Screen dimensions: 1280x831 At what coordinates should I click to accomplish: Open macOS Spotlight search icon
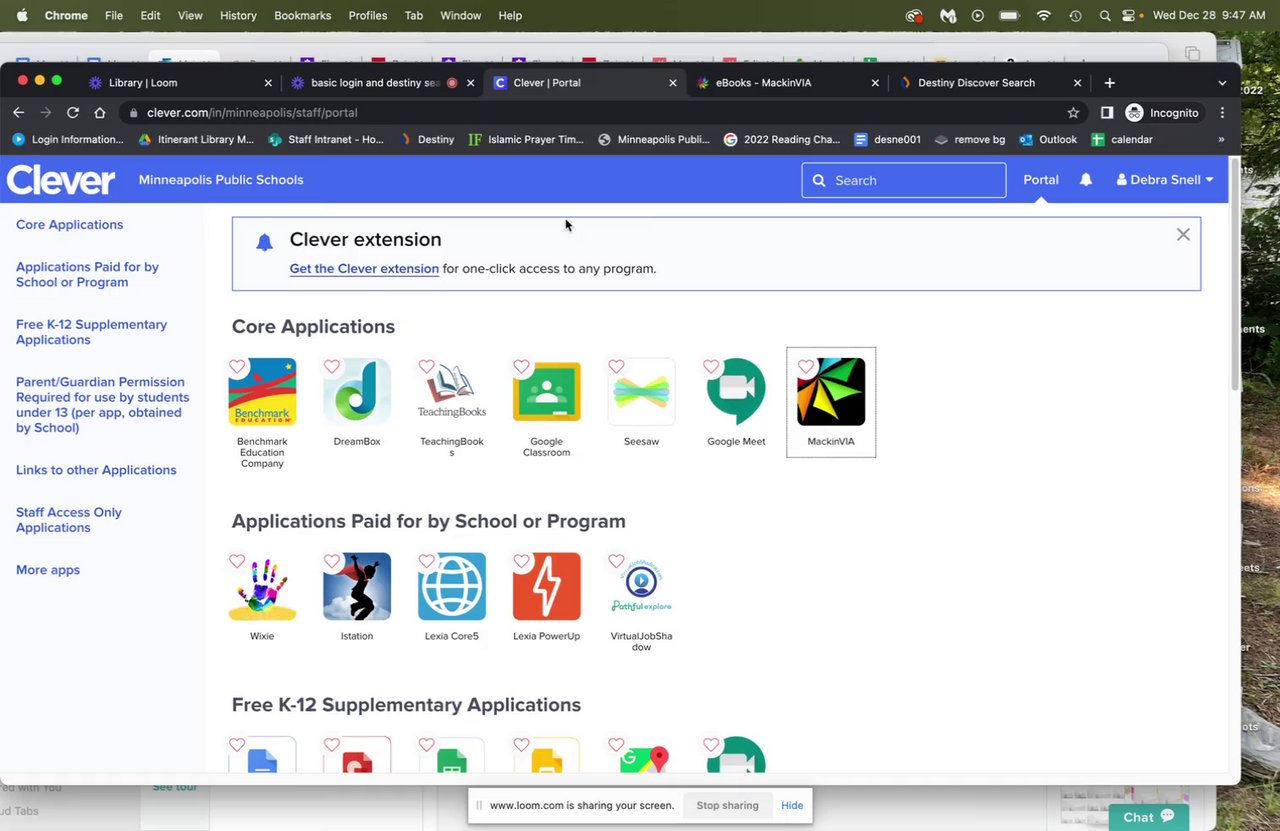(1104, 16)
